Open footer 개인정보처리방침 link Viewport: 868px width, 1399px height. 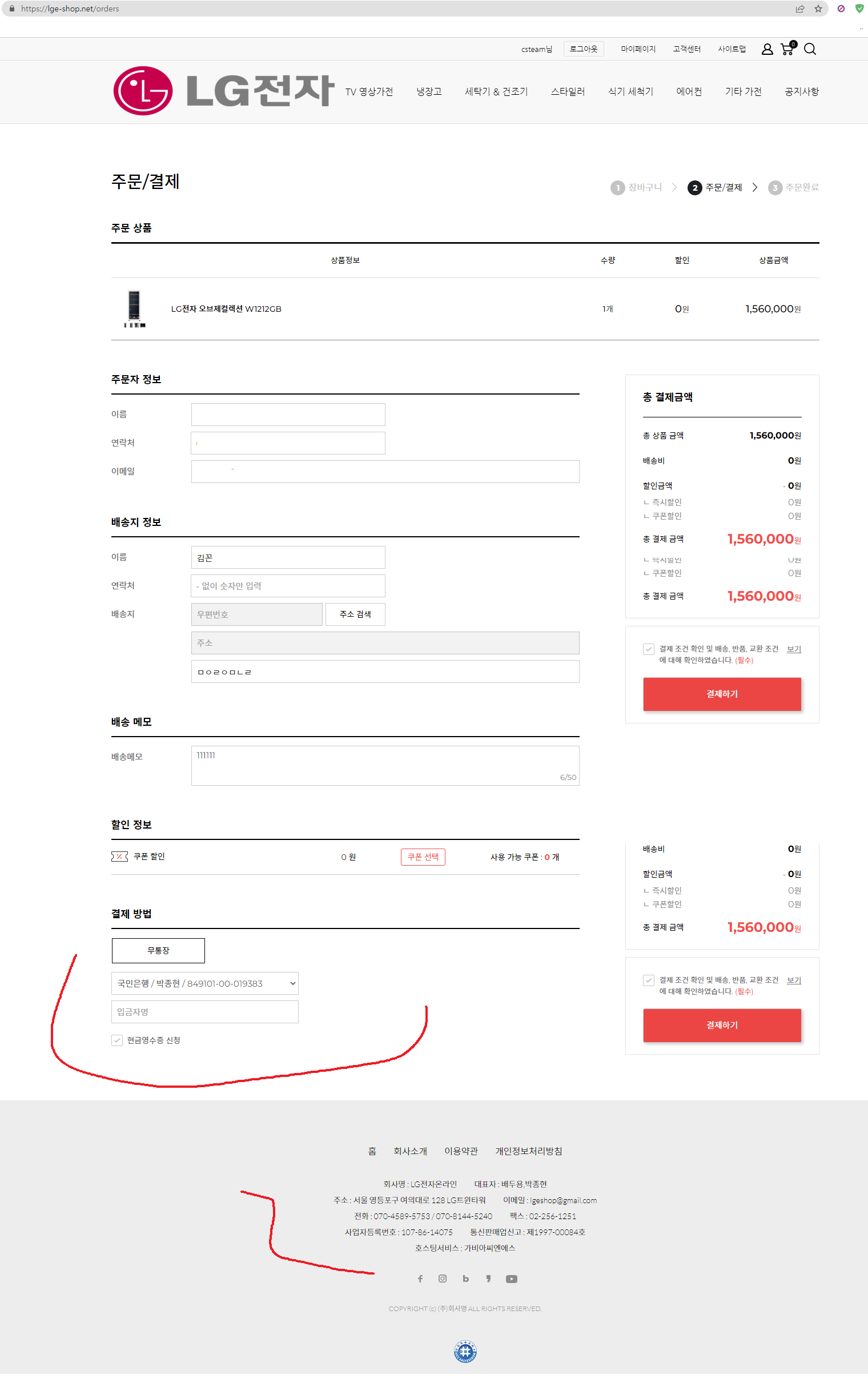click(529, 1151)
